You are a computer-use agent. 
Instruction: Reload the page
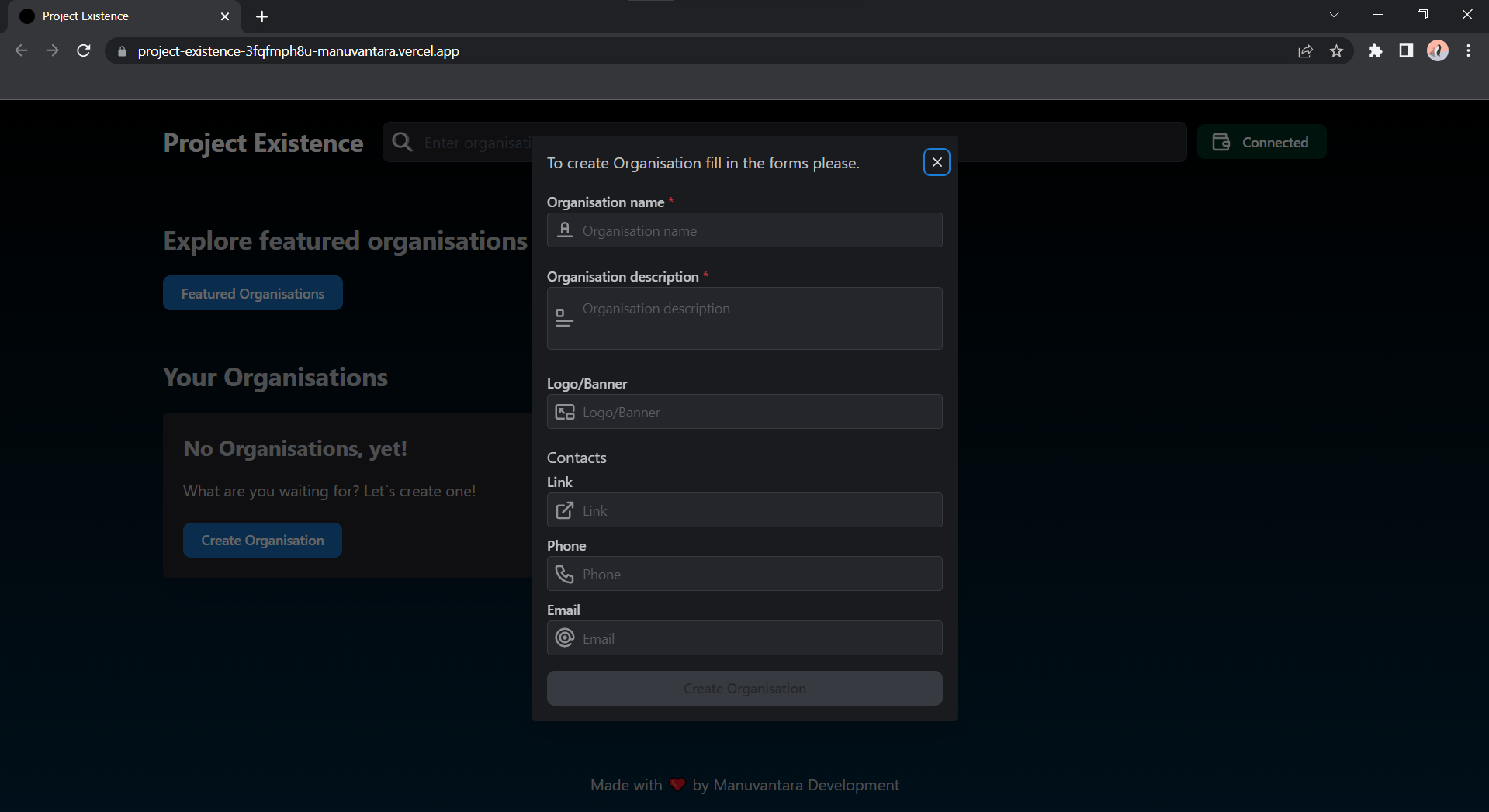tap(84, 50)
